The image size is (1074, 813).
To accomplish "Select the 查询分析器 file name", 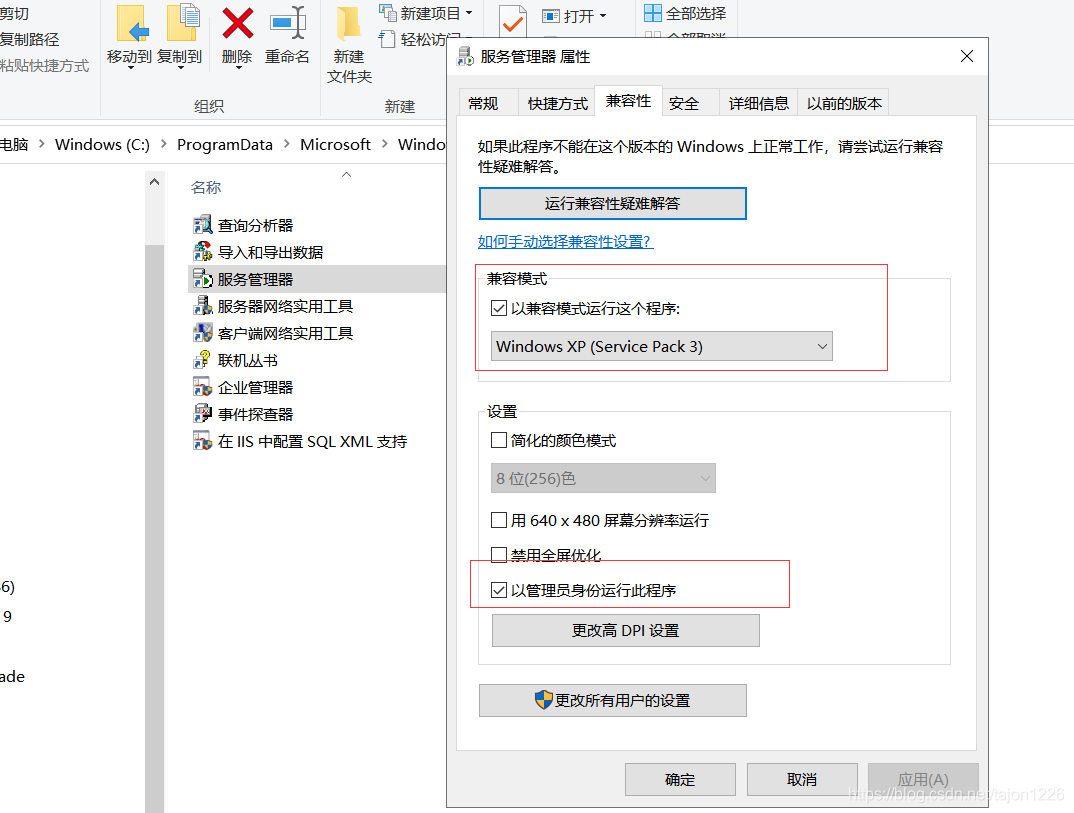I will pos(255,225).
